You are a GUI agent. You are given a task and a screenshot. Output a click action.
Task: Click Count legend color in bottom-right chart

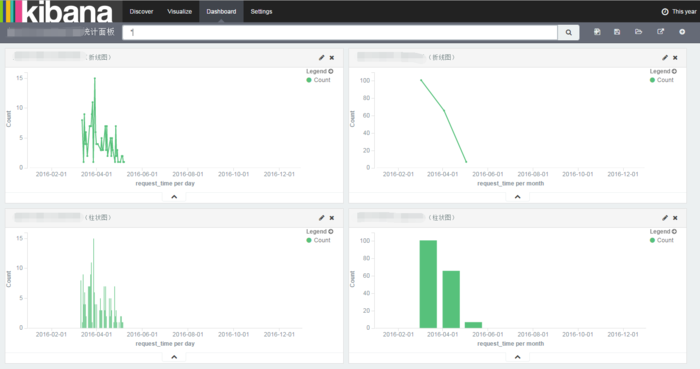[x=652, y=240]
